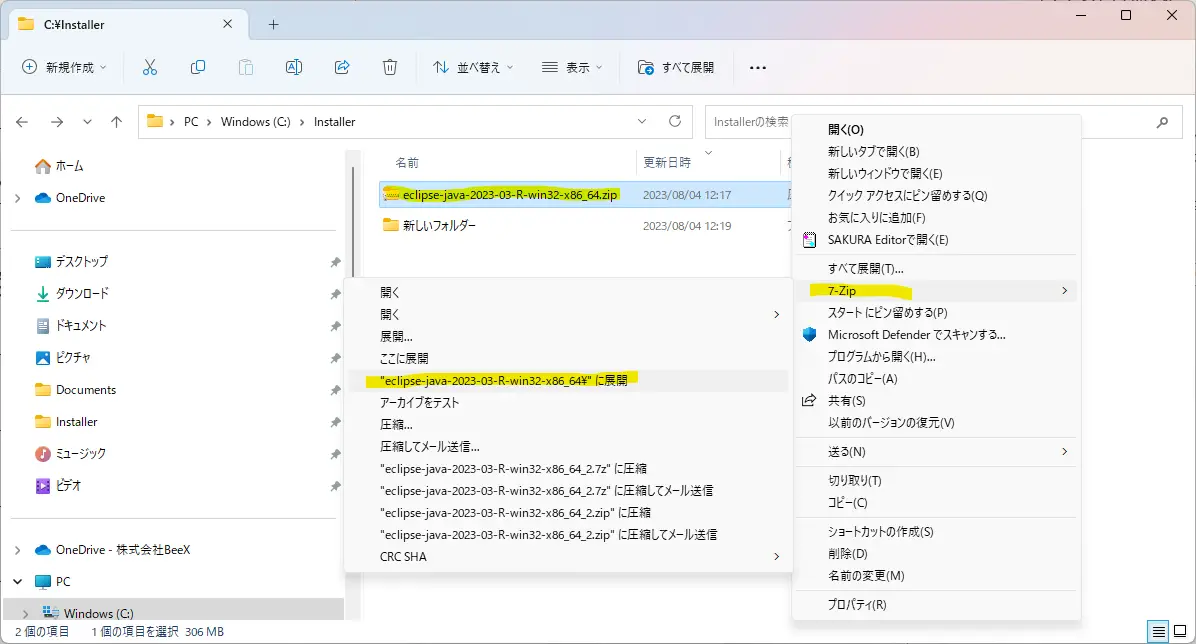Open 送る(N) submenu

pyautogui.click(x=937, y=452)
